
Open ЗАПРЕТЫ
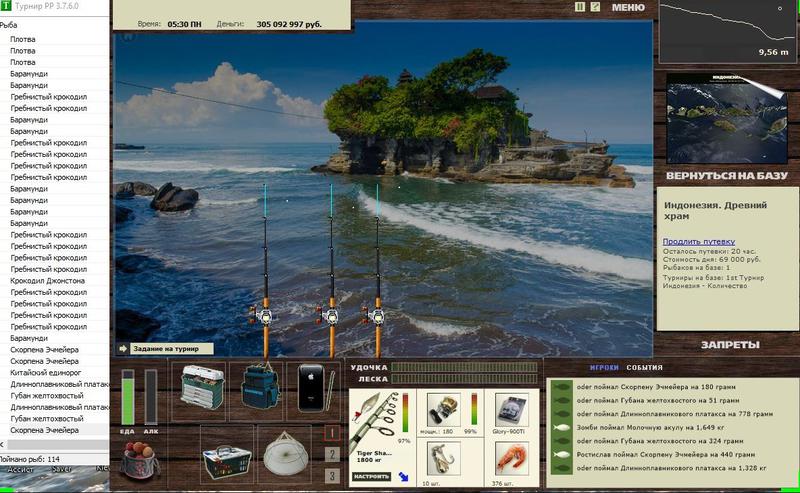730,344
